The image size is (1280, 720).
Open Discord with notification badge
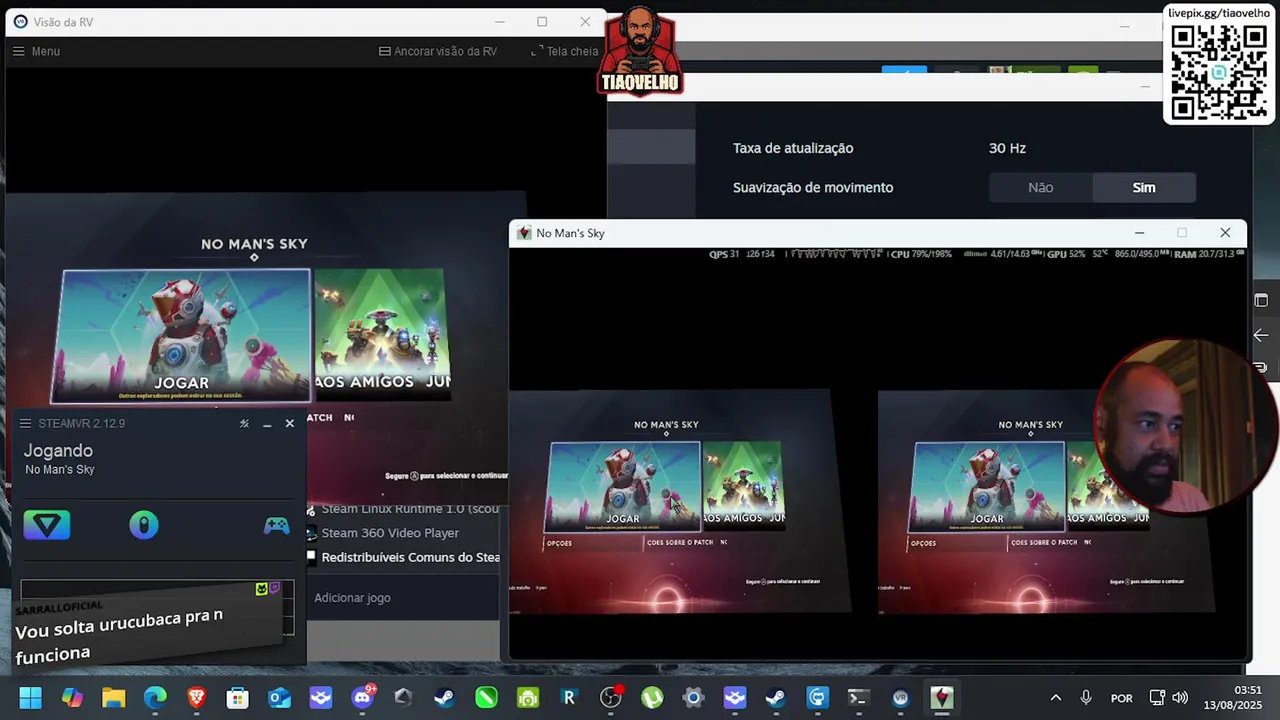coord(362,698)
